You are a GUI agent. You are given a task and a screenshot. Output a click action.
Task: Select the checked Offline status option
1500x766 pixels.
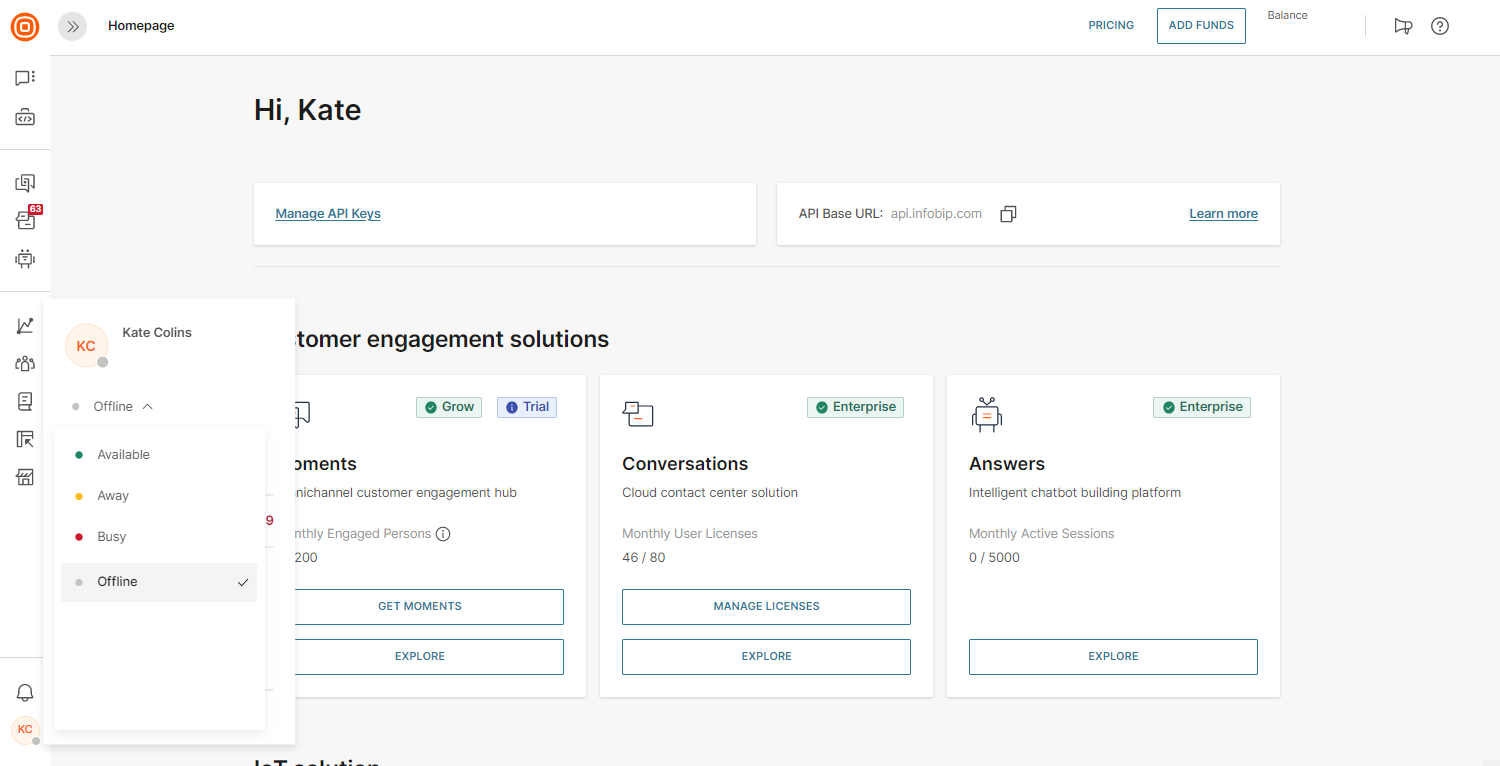[158, 582]
